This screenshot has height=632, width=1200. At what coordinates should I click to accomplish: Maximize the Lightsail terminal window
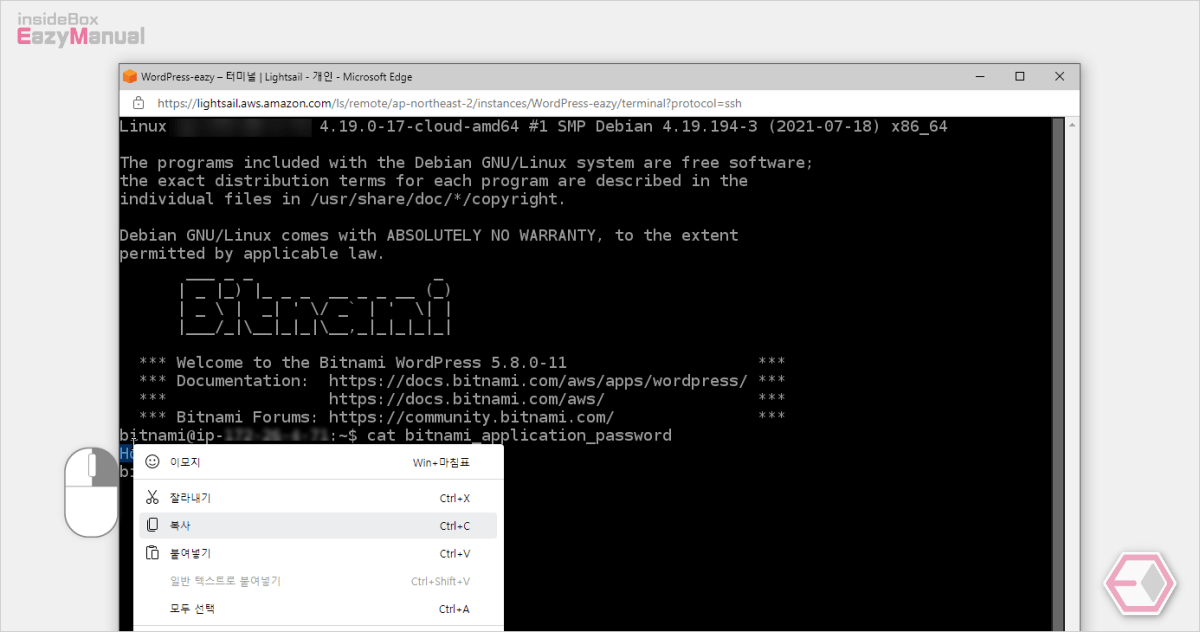pos(1020,76)
